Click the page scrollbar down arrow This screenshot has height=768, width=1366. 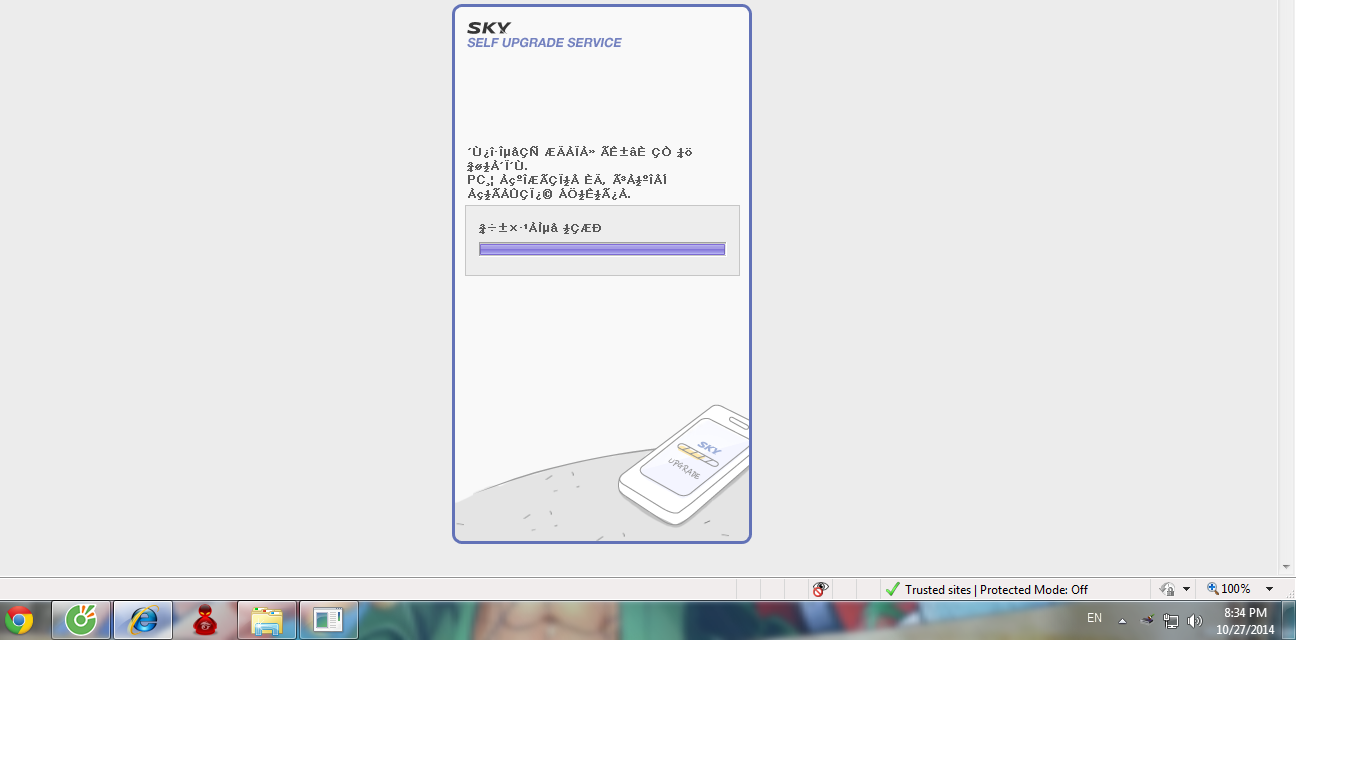click(1286, 567)
